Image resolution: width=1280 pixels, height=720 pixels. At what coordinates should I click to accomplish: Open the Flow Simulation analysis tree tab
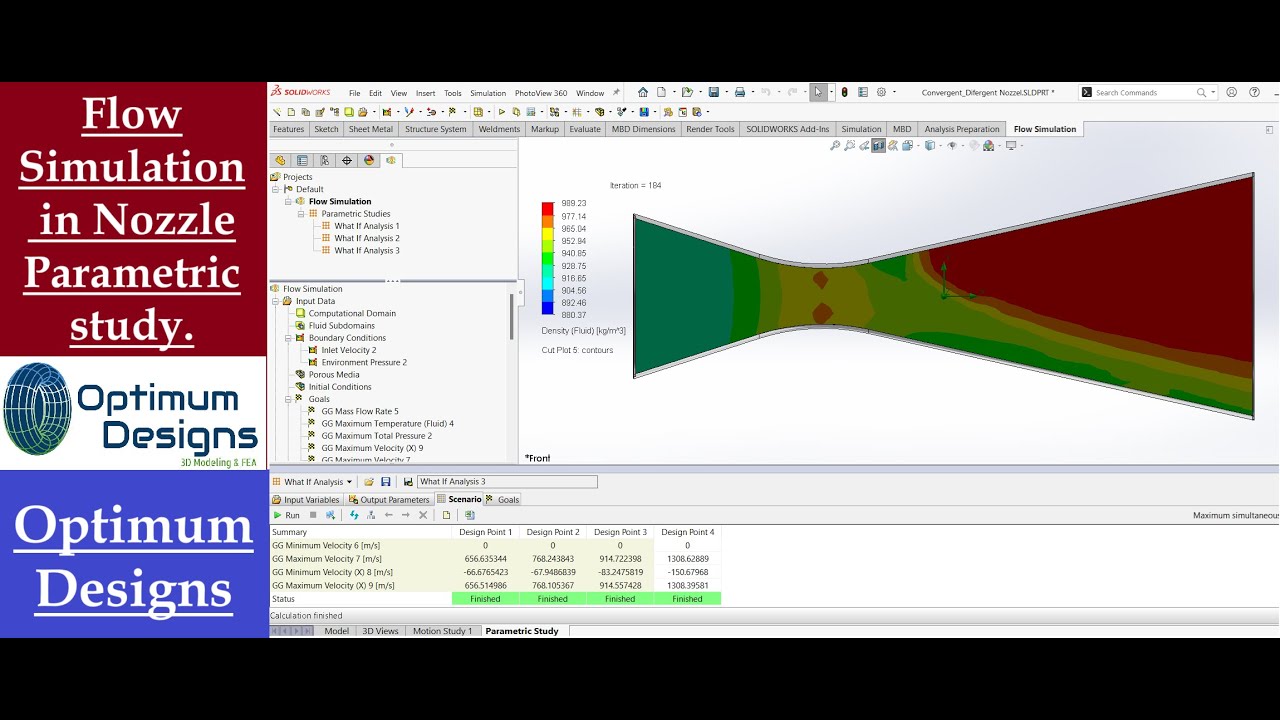click(x=391, y=160)
